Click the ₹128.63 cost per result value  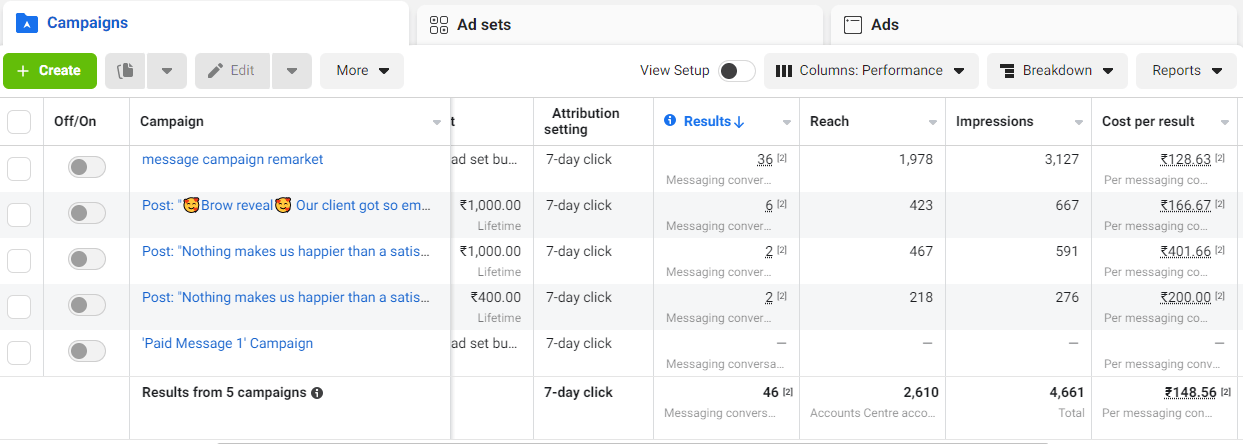click(1186, 160)
